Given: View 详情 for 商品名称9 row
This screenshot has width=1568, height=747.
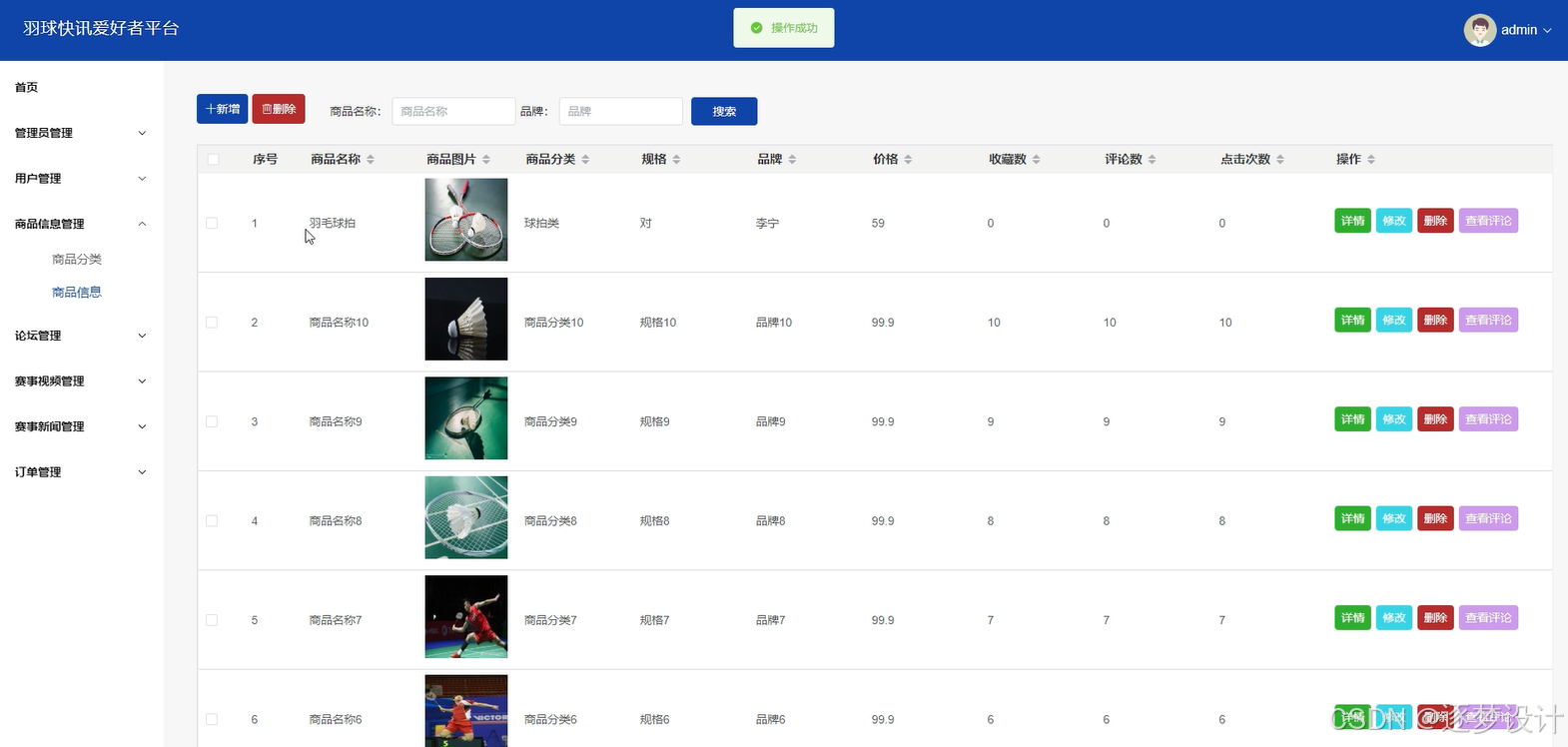Looking at the screenshot, I should coord(1352,419).
